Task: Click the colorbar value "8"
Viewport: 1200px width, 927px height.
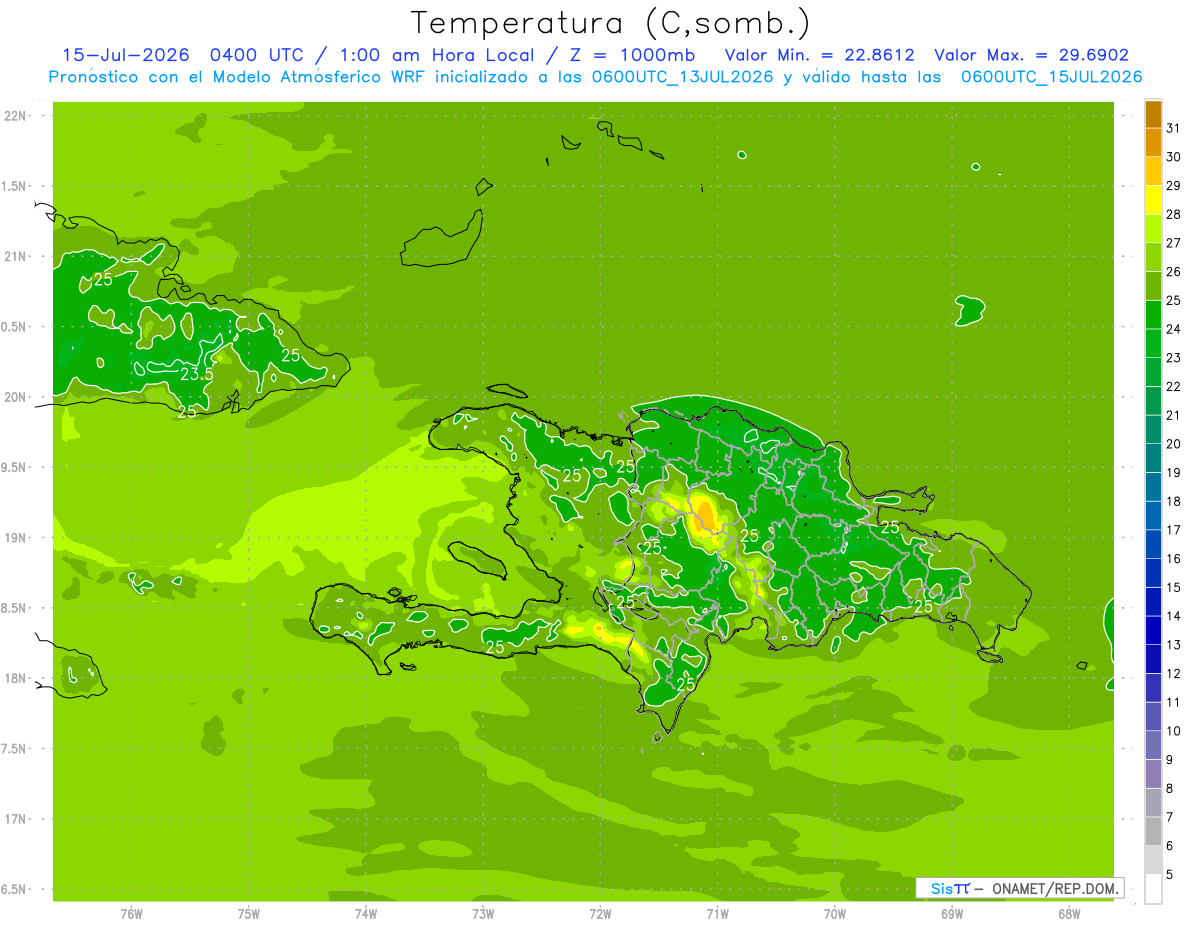Action: tap(1170, 789)
